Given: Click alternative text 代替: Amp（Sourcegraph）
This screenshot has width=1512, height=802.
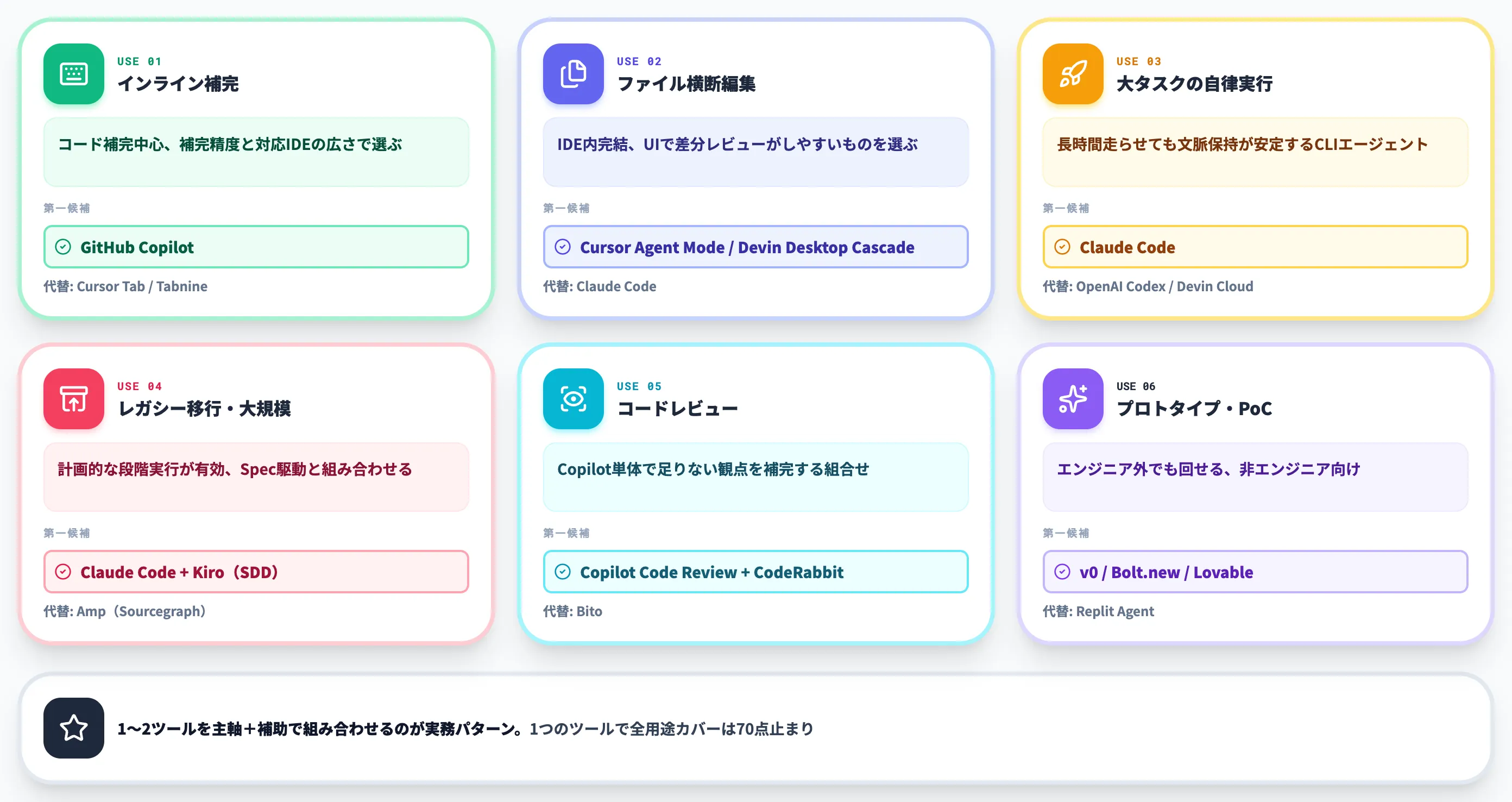Looking at the screenshot, I should (x=127, y=611).
